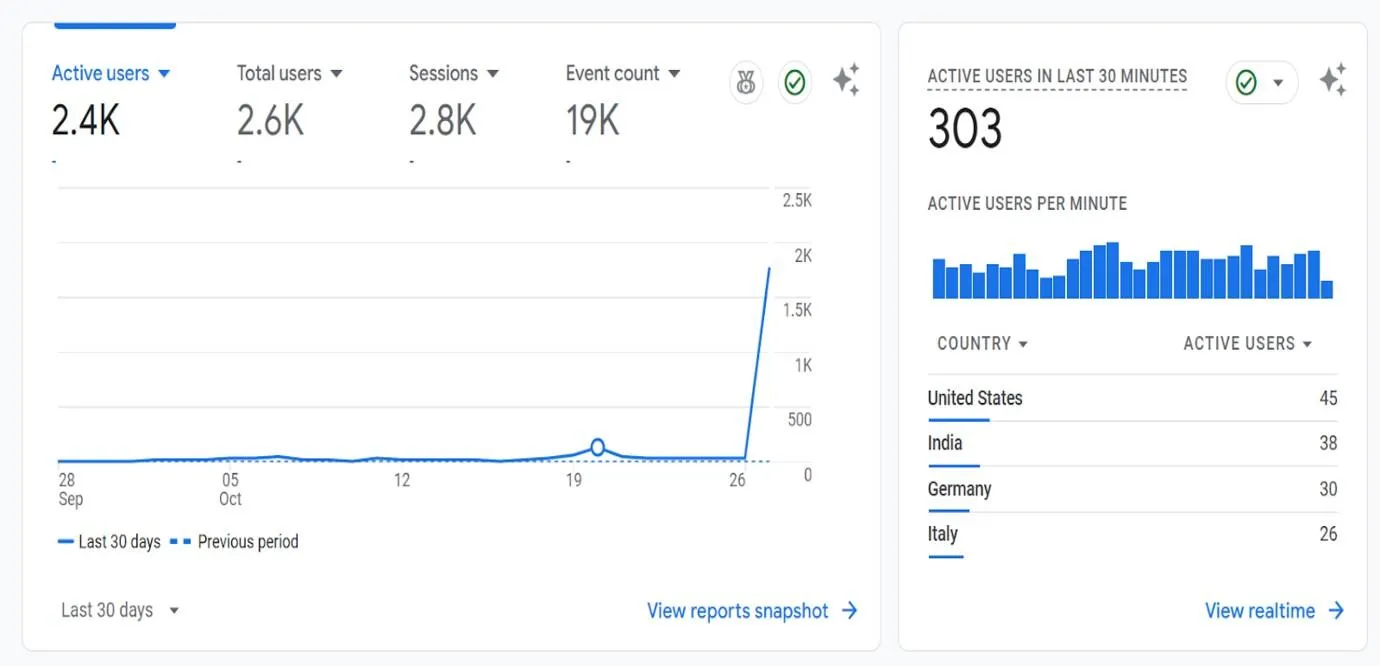The width and height of the screenshot is (1380, 666).
Task: Change the Last 30 days date range
Action: (120, 610)
